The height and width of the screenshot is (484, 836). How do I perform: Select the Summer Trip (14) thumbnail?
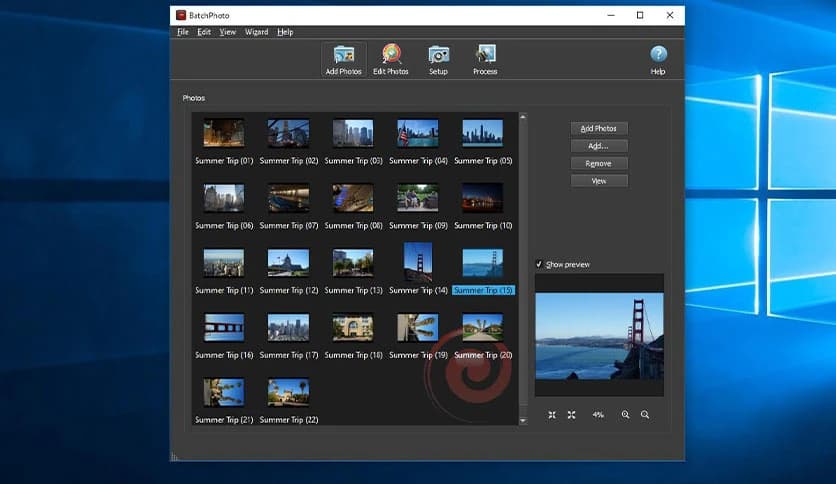click(x=418, y=263)
